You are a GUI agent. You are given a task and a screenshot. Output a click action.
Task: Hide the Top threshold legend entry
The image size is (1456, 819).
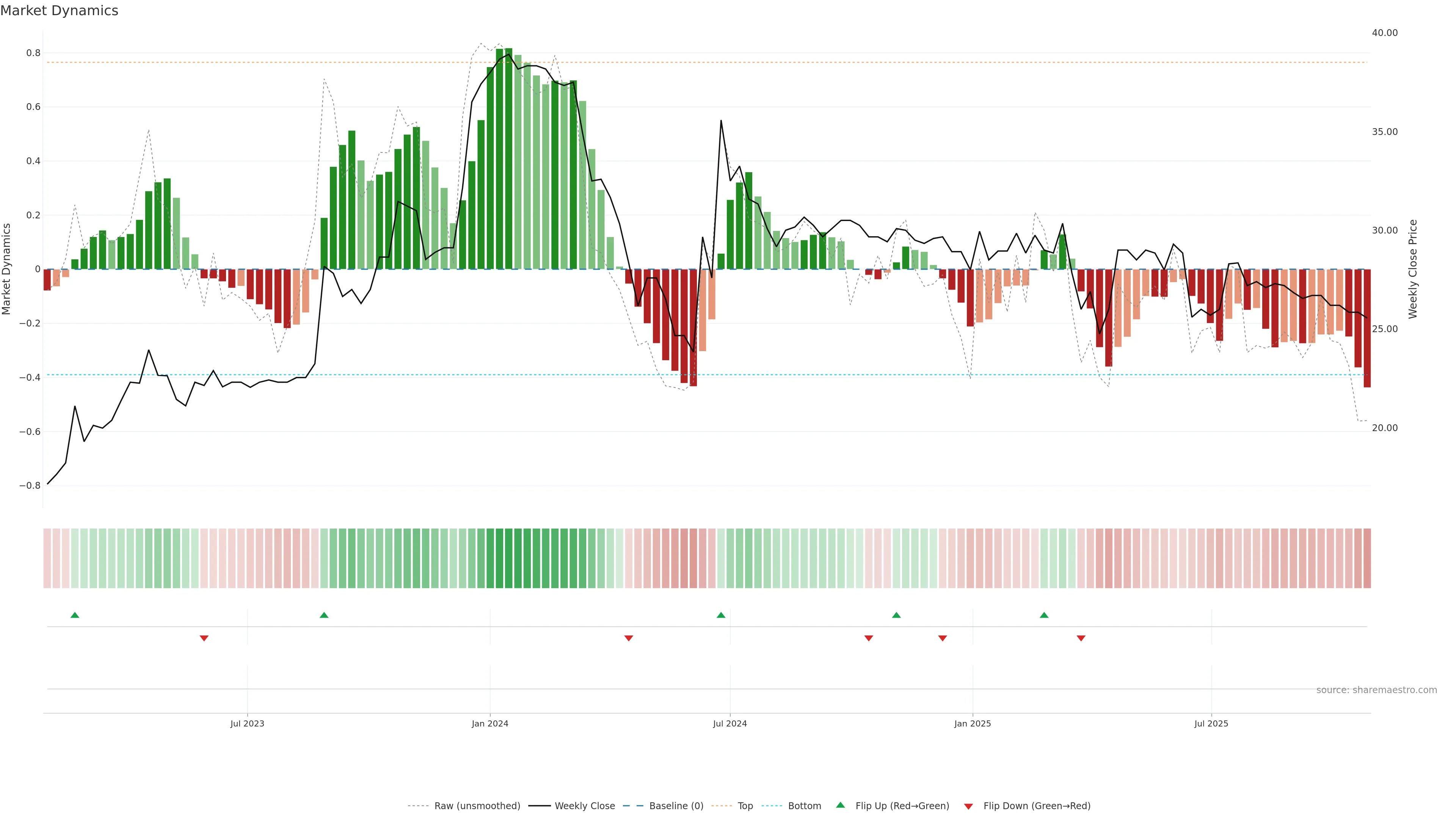(x=745, y=806)
